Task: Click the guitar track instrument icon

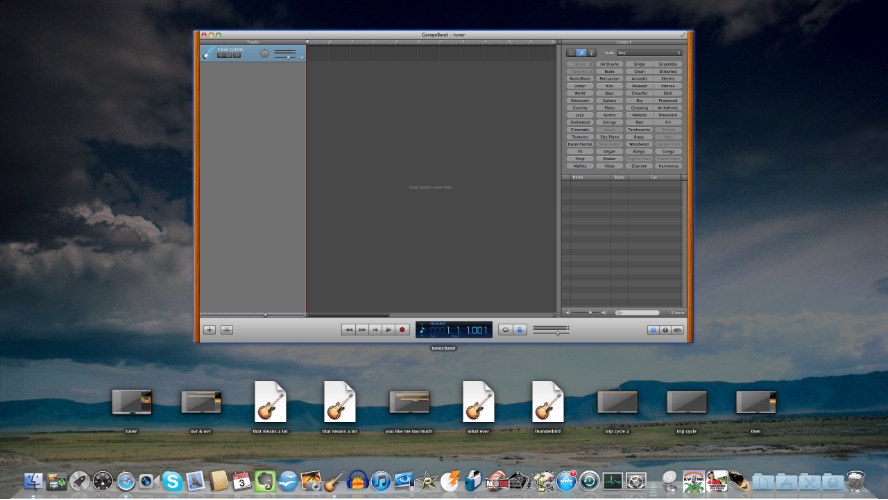Action: point(206,54)
